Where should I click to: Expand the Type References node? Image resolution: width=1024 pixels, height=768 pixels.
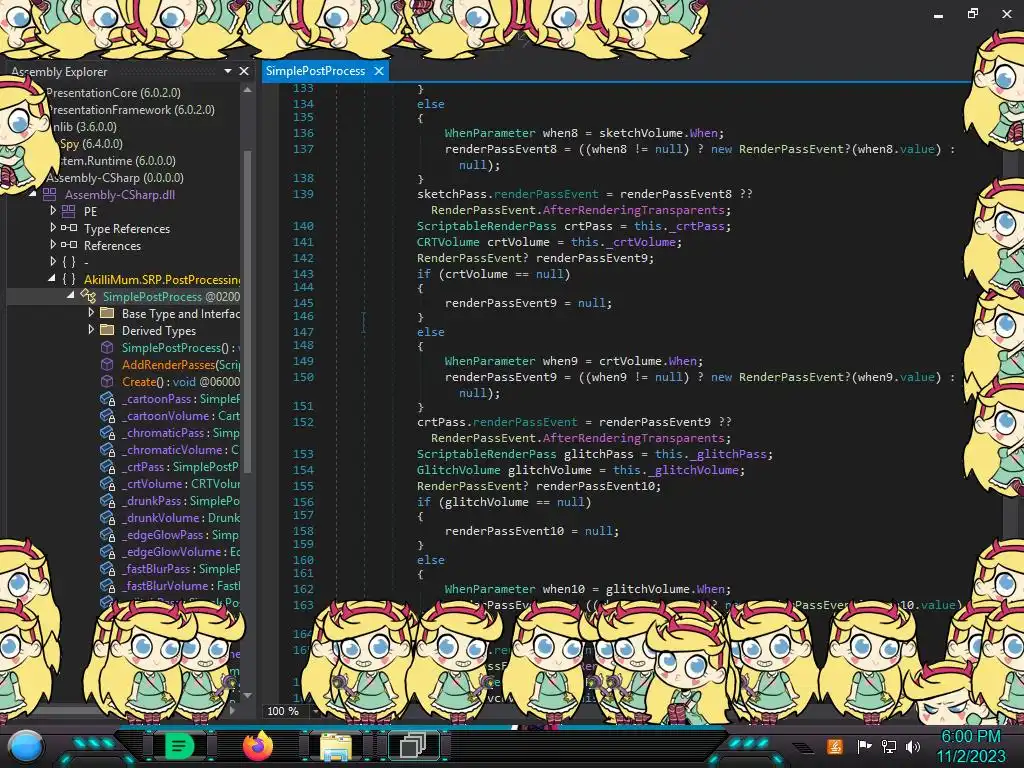click(x=53, y=227)
